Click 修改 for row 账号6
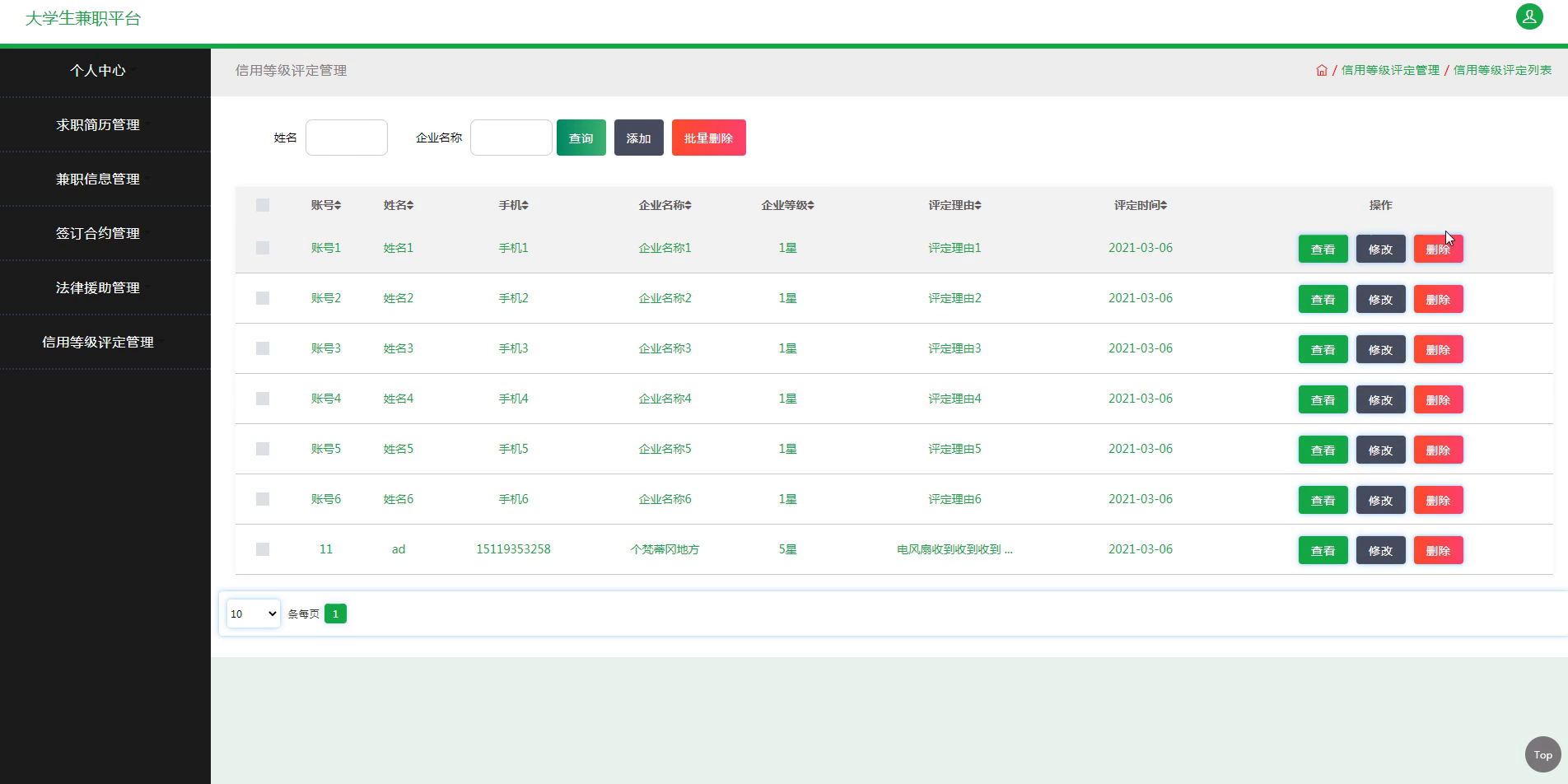This screenshot has height=784, width=1568. pyautogui.click(x=1381, y=500)
